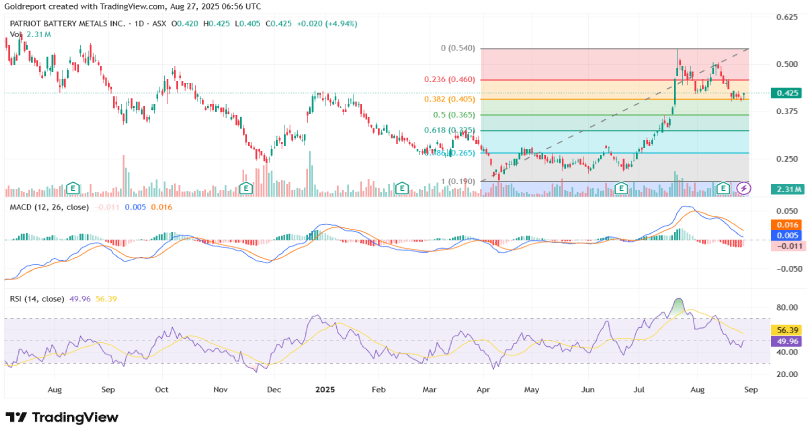Click the Vol indicator legend label
This screenshot has width=807, height=432.
click(x=16, y=35)
